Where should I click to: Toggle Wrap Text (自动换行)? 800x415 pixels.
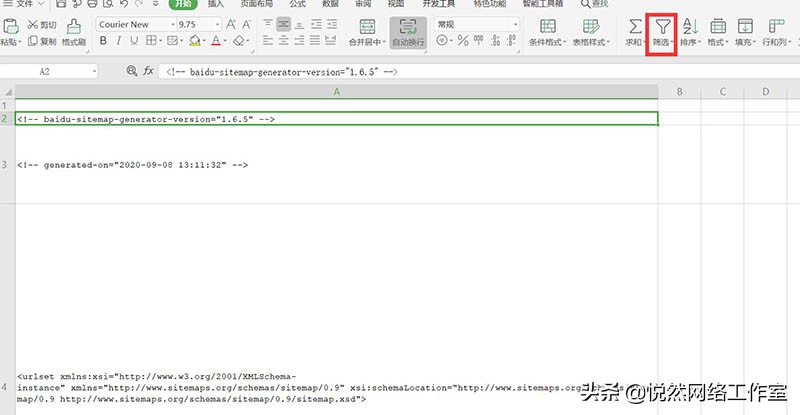click(x=408, y=33)
